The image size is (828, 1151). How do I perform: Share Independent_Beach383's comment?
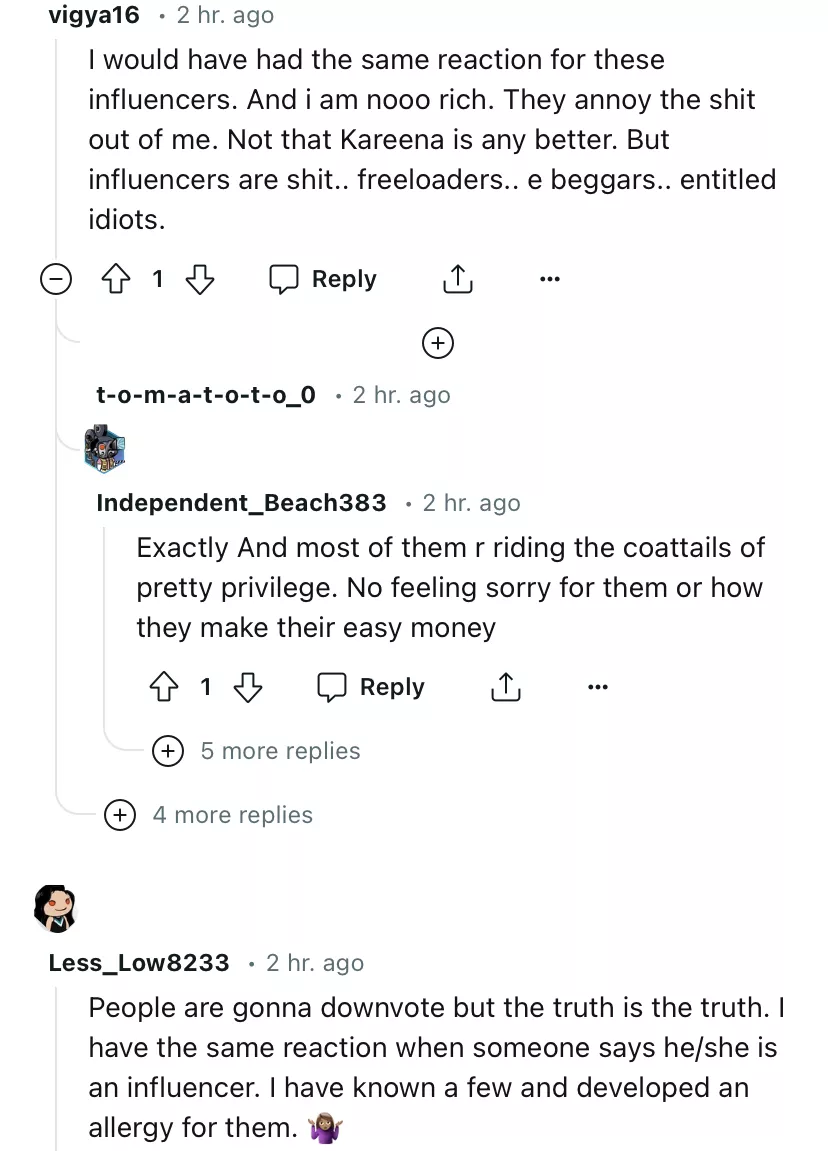point(506,687)
